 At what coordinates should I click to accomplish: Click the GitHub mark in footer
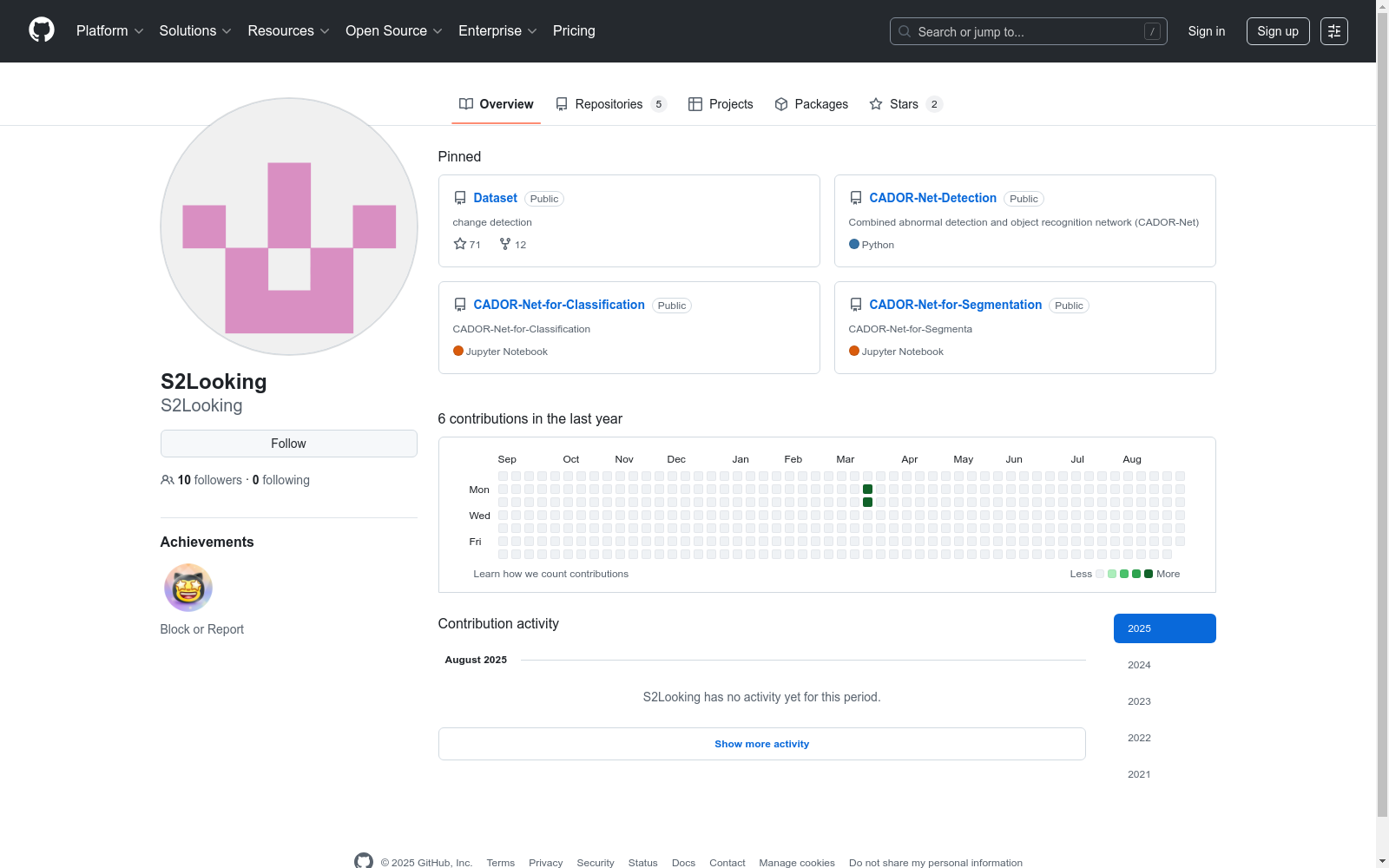click(x=364, y=862)
